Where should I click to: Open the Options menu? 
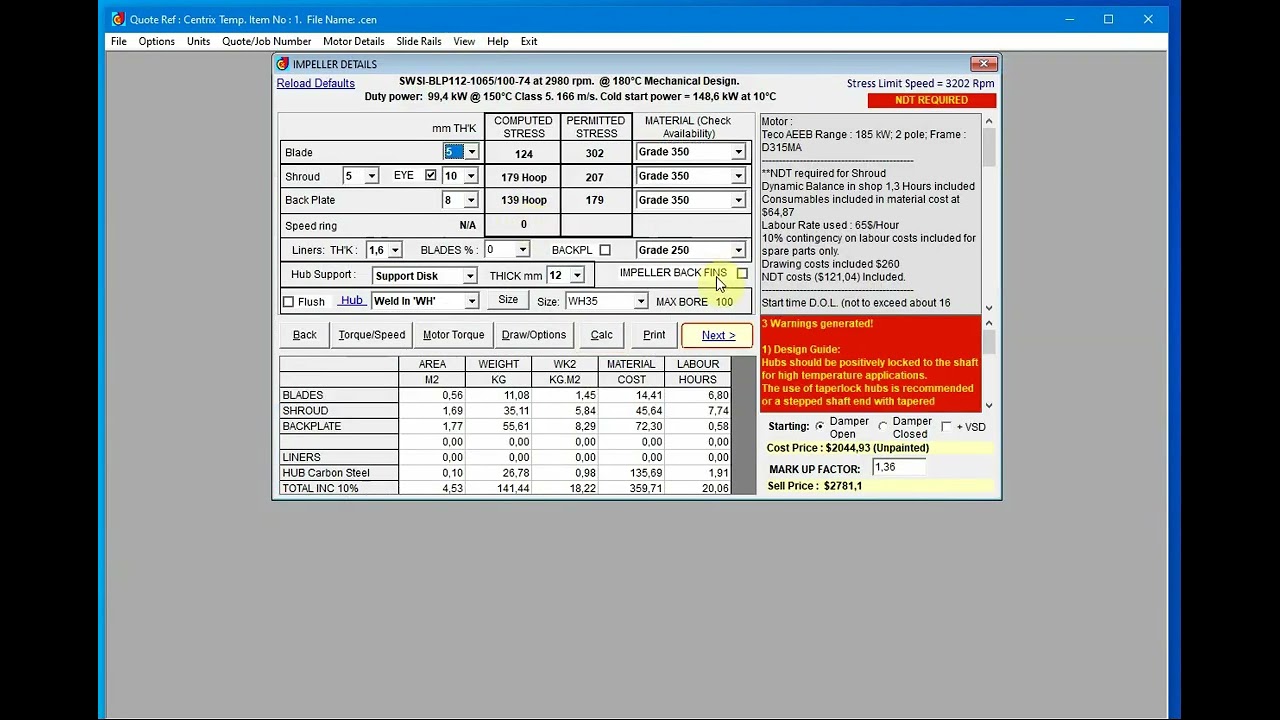coord(157,41)
